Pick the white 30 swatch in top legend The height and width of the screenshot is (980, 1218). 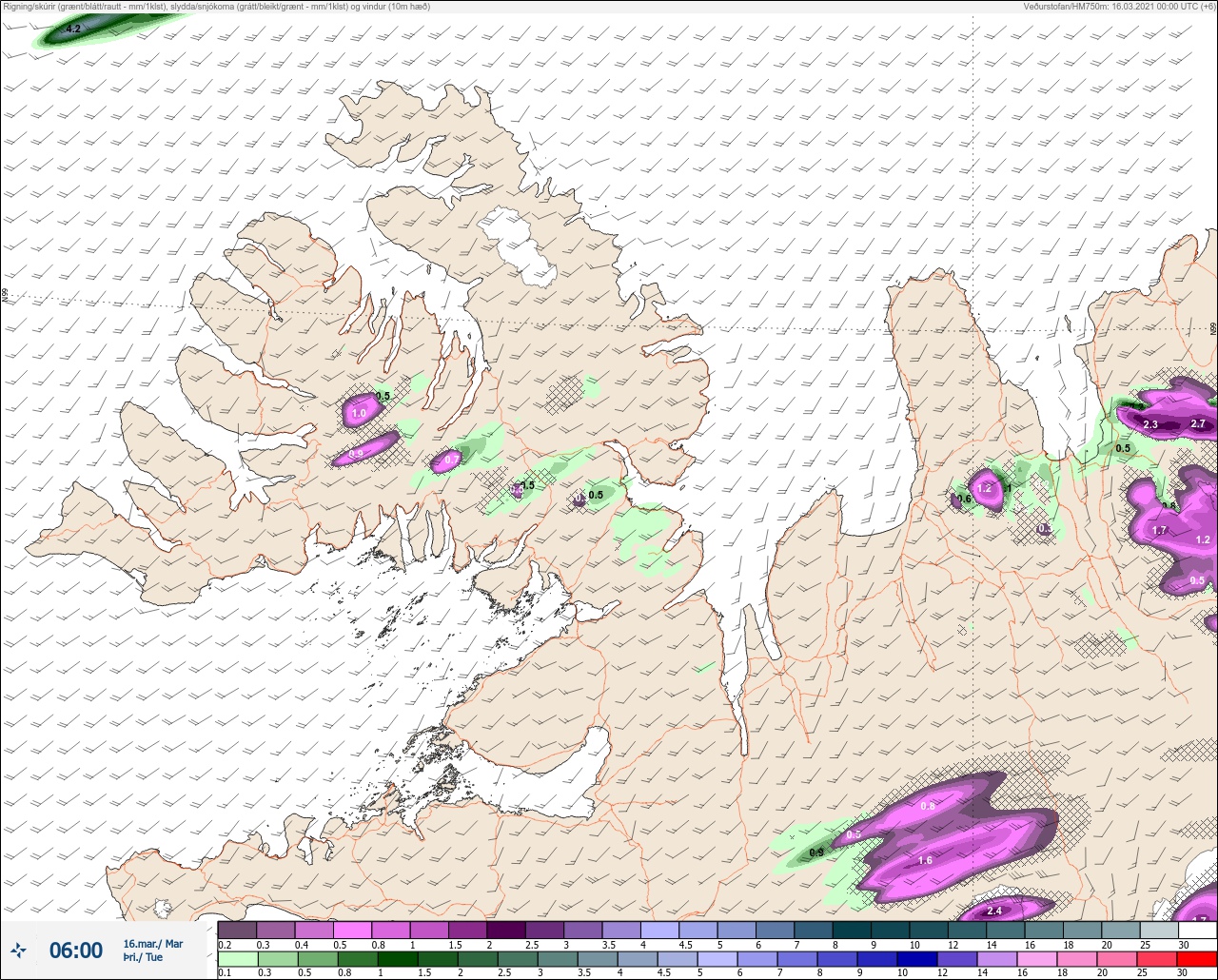pyautogui.click(x=1197, y=930)
